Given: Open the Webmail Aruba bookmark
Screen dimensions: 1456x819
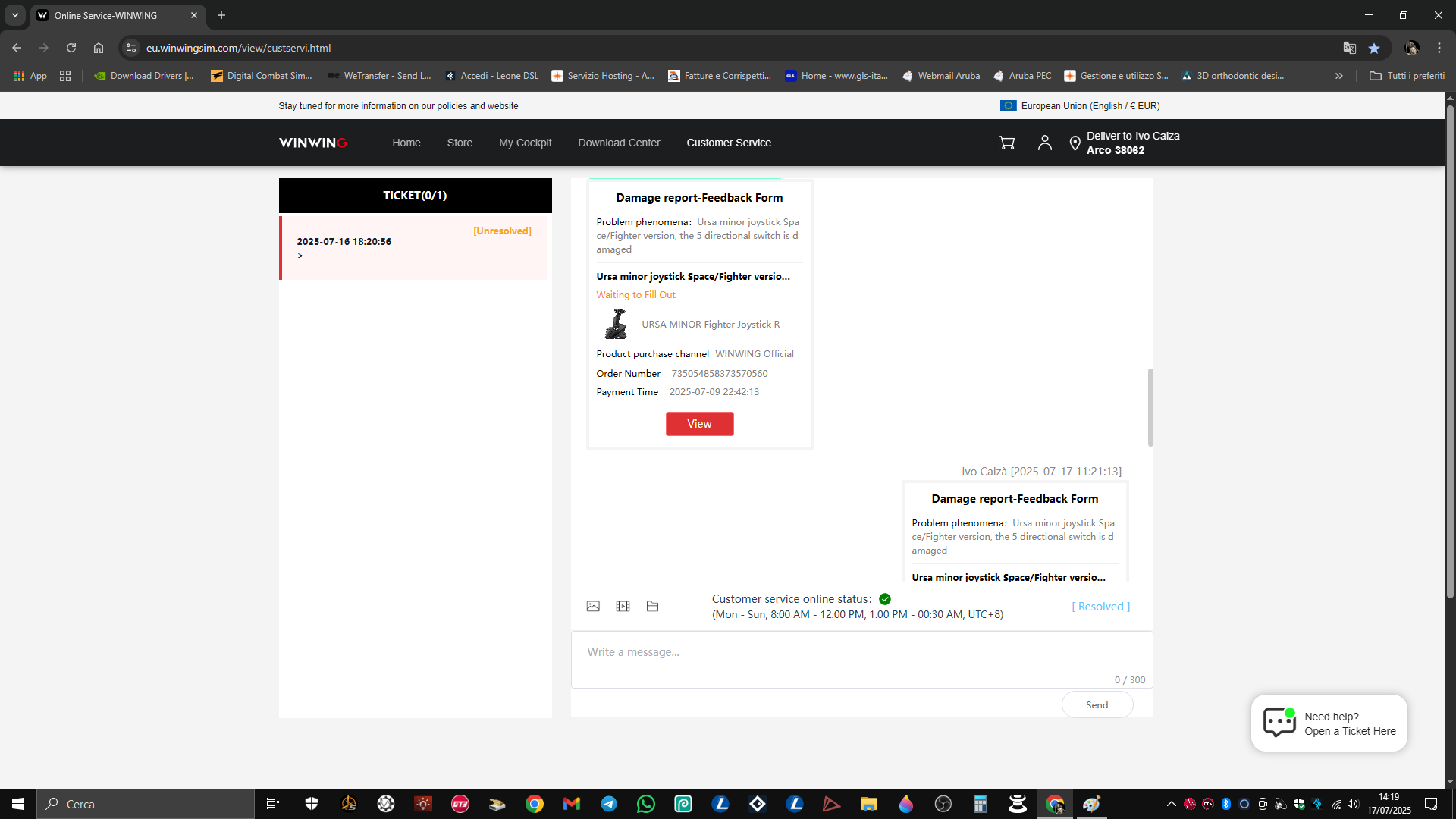Looking at the screenshot, I should [x=940, y=76].
